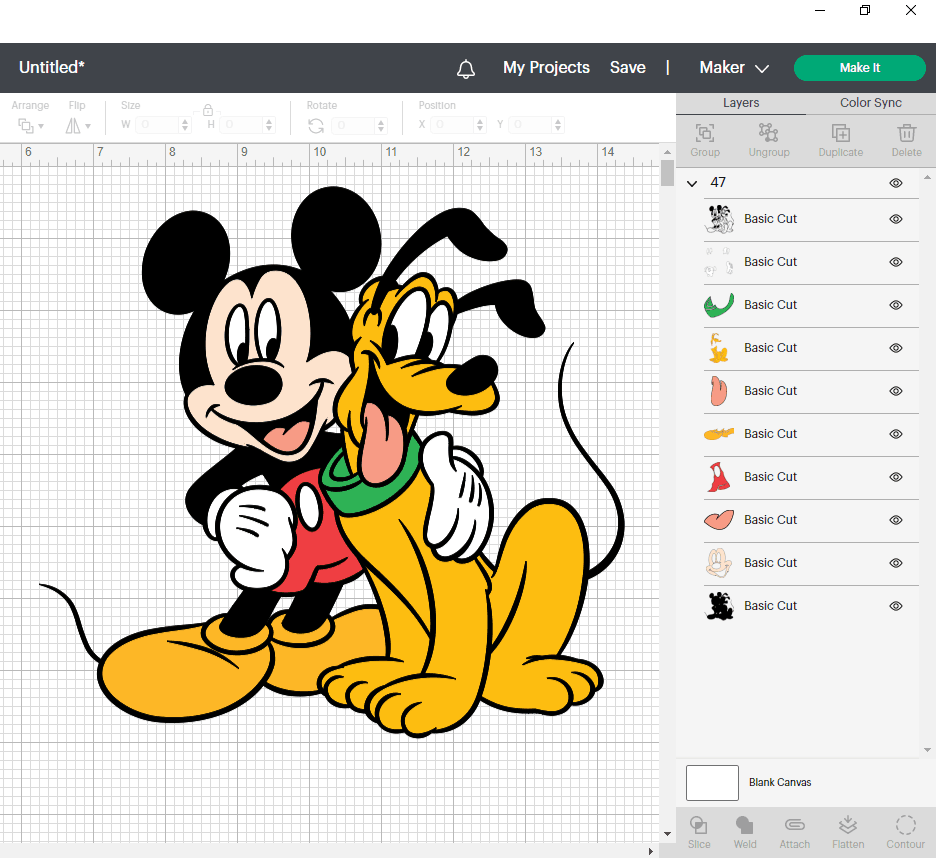Viewport: 936px width, 858px height.
Task: Open the Maker machine dropdown
Action: 734,68
